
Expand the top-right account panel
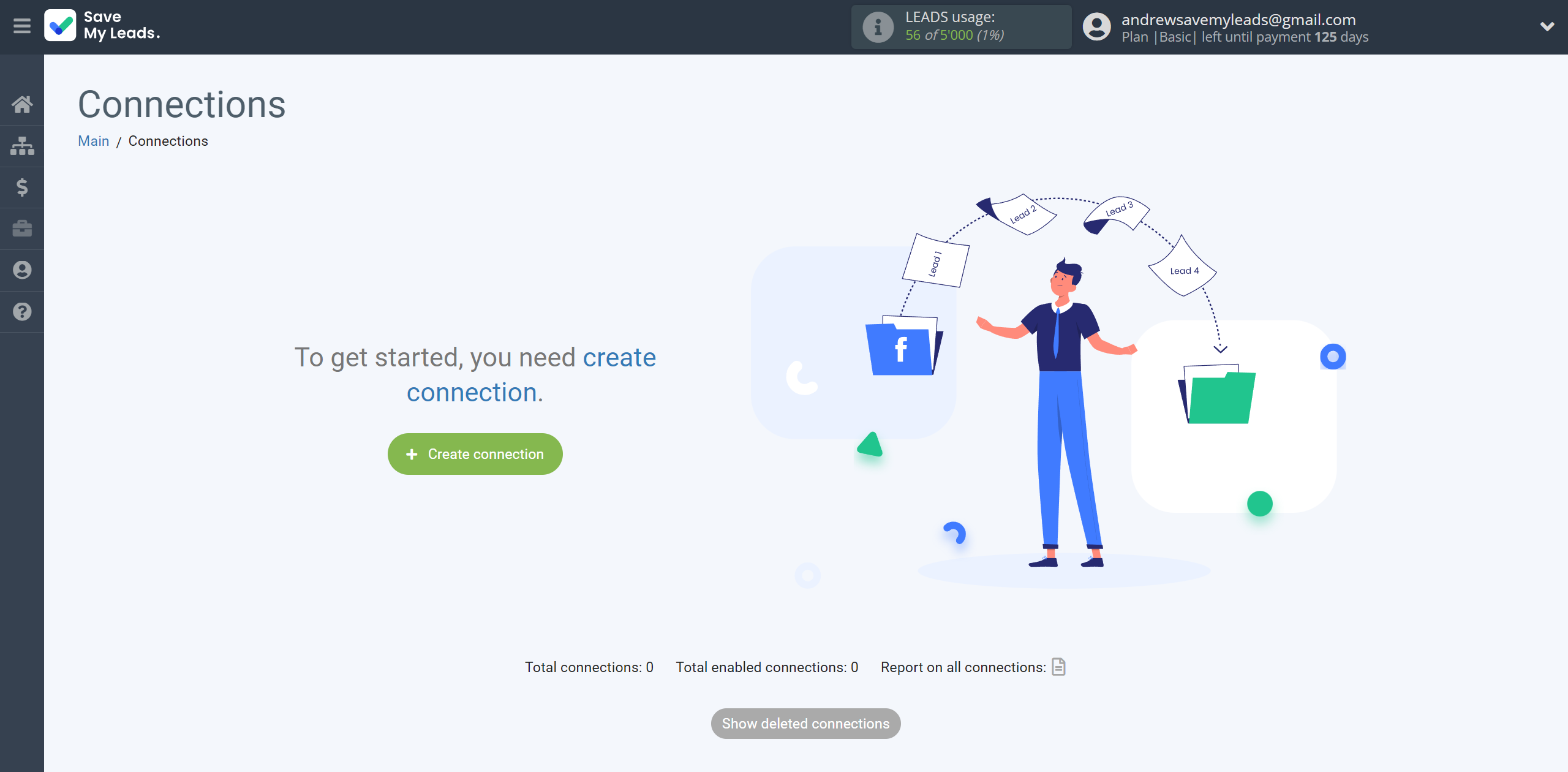pyautogui.click(x=1544, y=27)
